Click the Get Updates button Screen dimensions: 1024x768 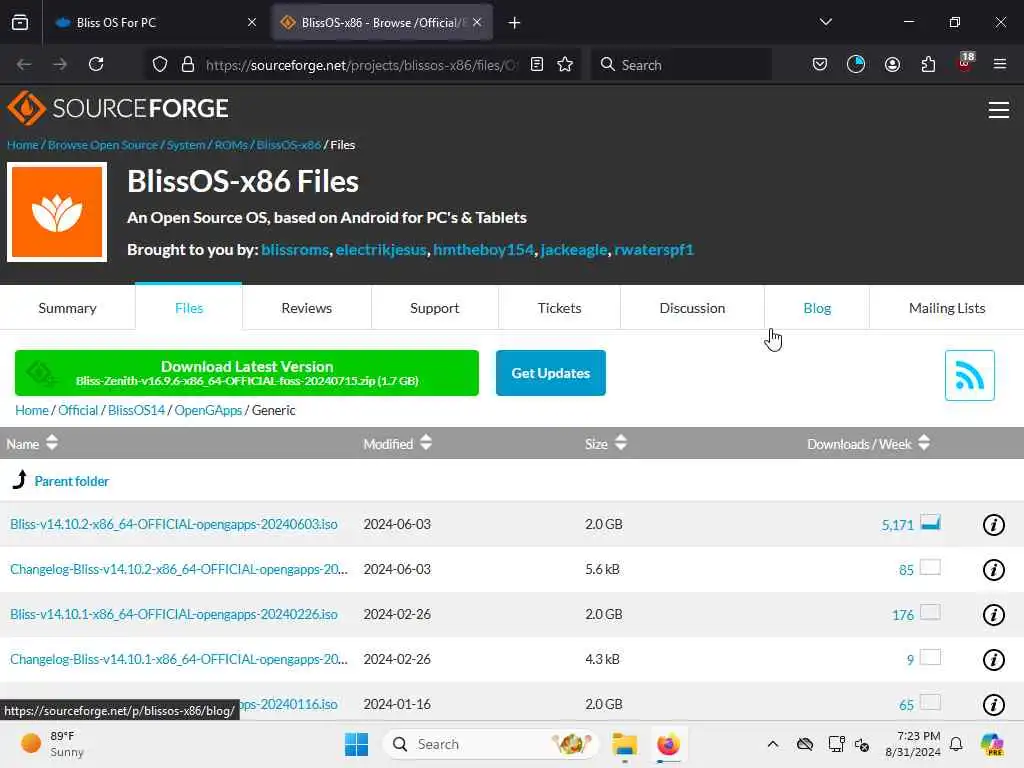click(551, 373)
